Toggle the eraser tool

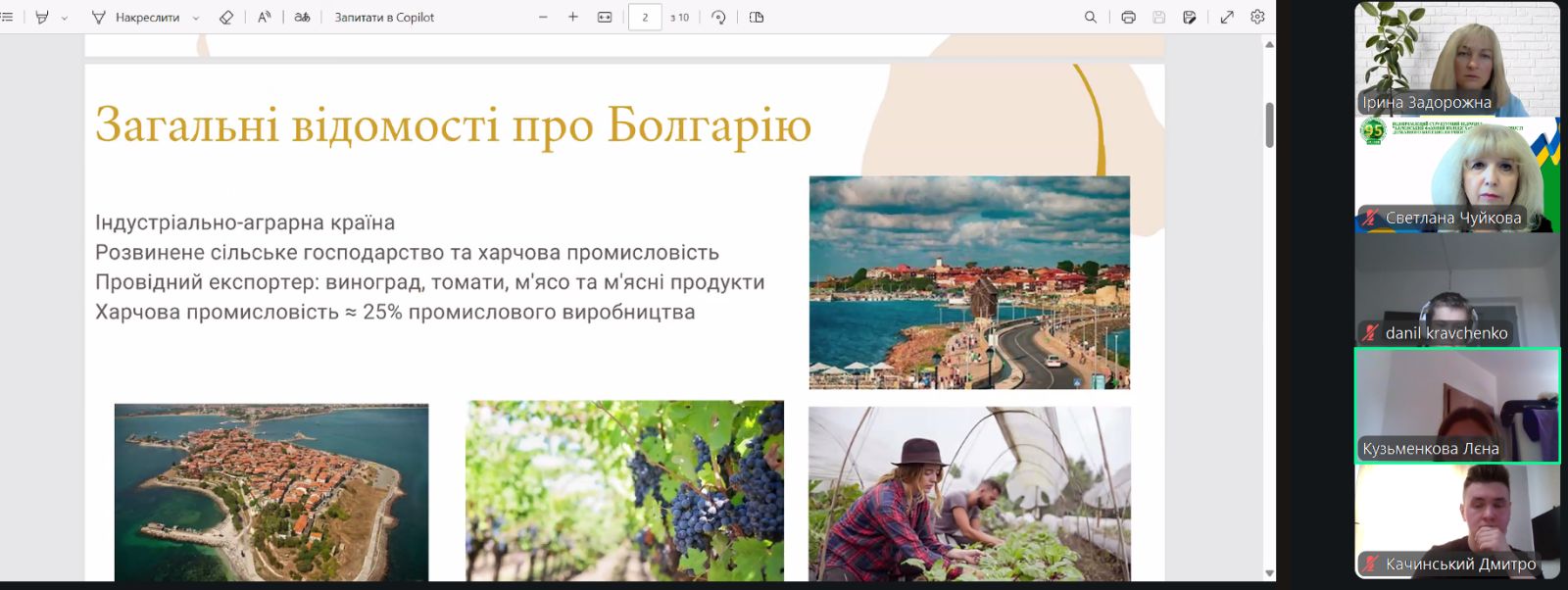pos(226,17)
